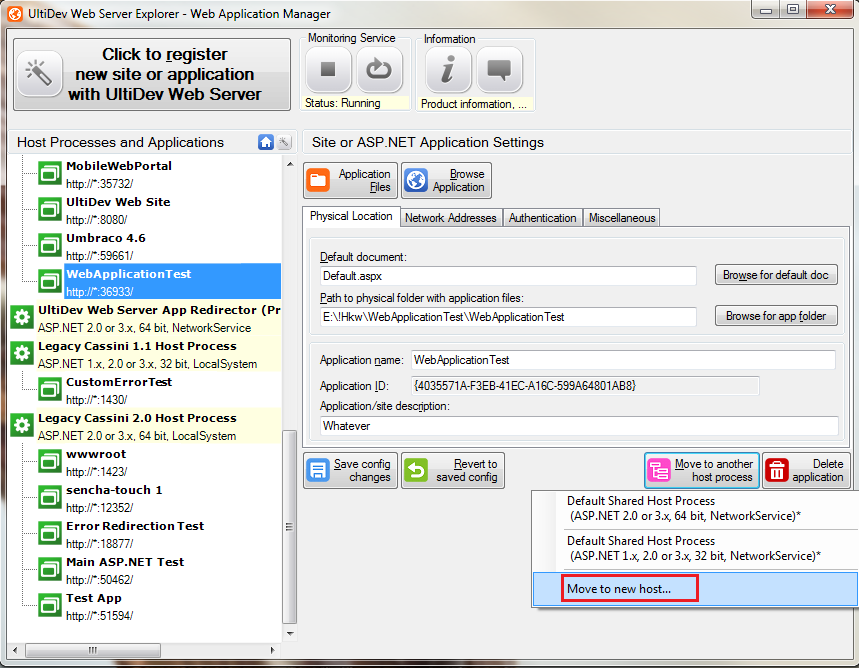
Task: Click the tree's vertical scrollbar thumb
Action: [x=289, y=527]
